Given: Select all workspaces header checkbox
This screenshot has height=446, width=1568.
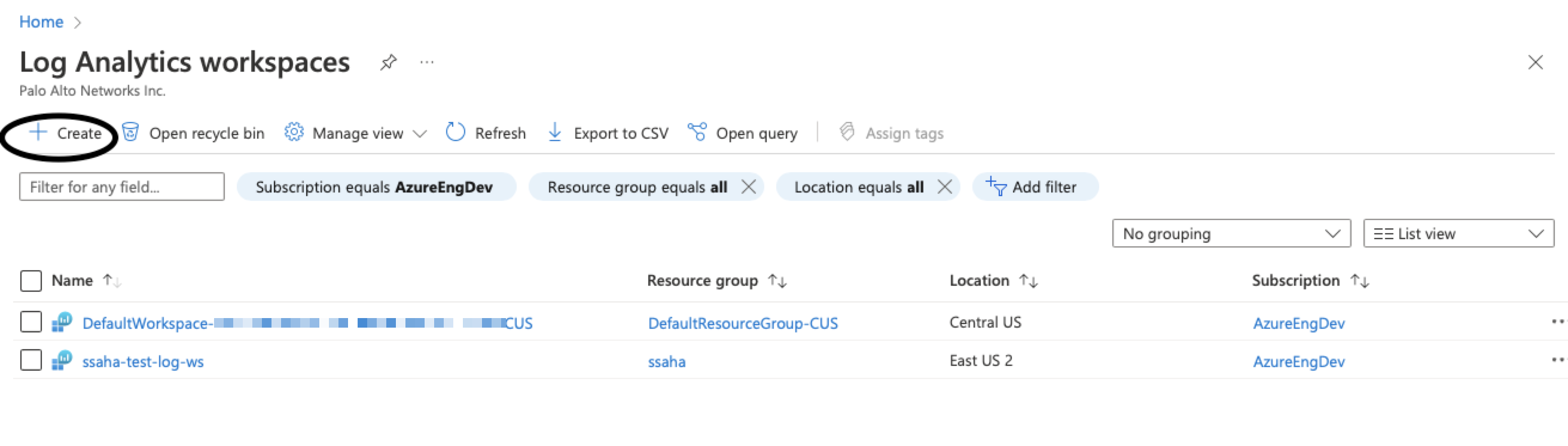Looking at the screenshot, I should pos(31,281).
